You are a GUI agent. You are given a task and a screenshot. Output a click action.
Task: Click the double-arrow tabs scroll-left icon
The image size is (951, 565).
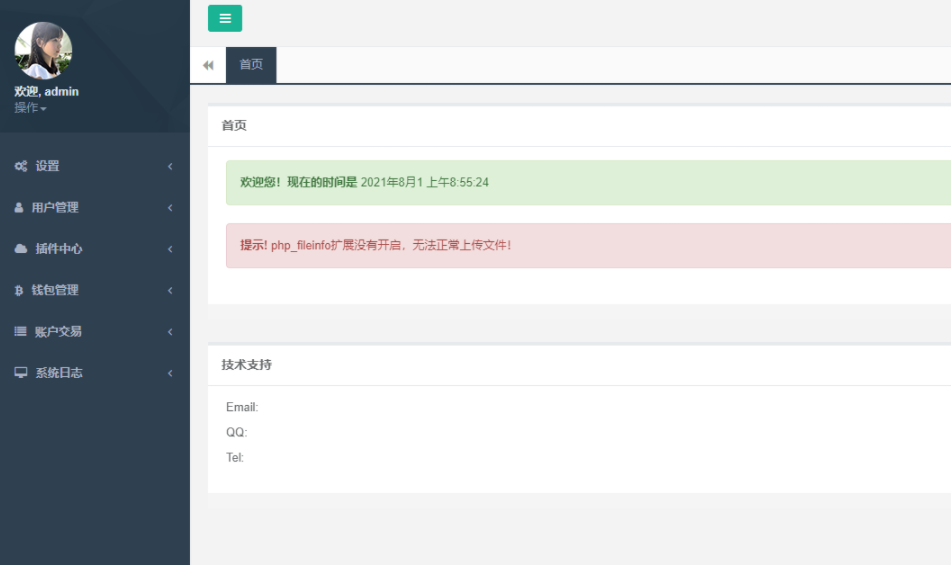coord(208,65)
